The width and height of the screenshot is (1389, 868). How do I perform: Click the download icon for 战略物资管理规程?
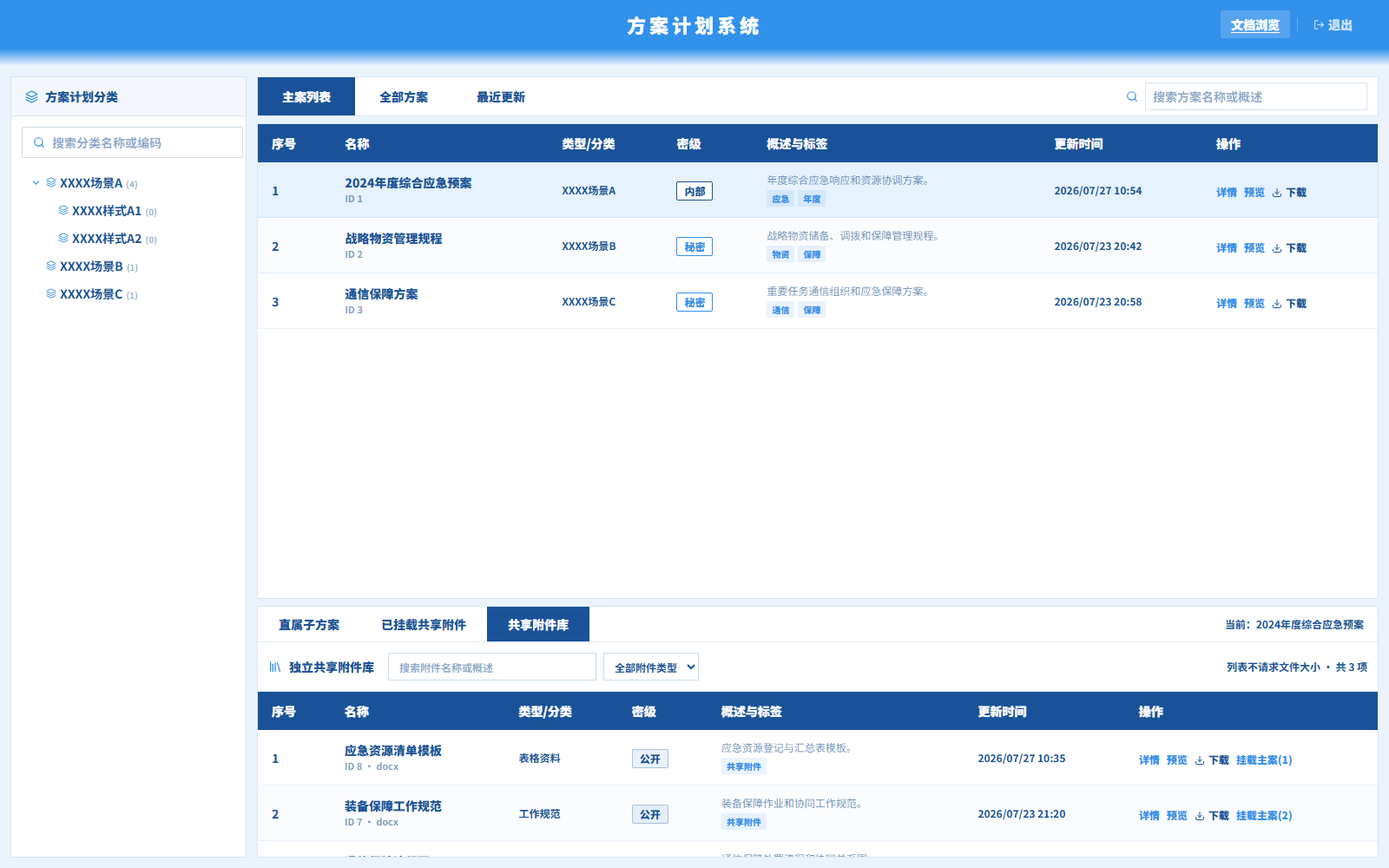click(x=1277, y=248)
